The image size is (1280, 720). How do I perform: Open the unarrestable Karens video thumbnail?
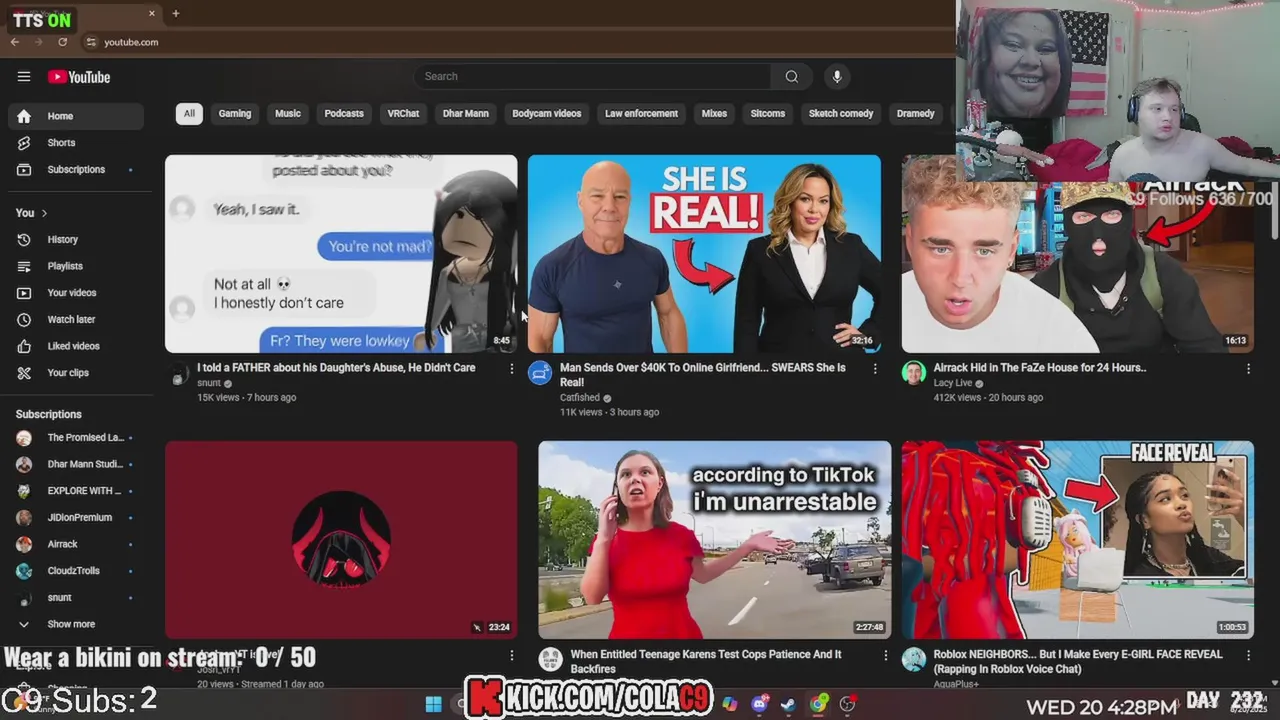[x=714, y=540]
